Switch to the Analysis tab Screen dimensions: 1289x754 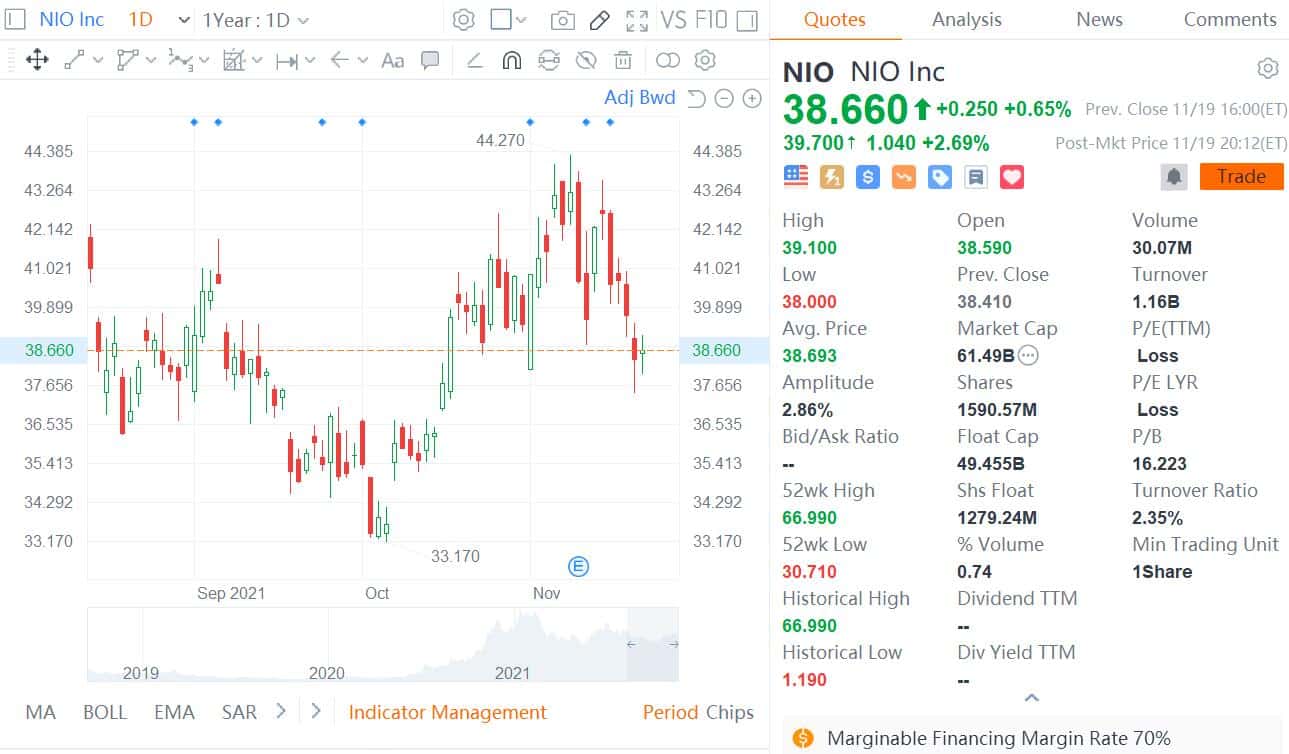(x=965, y=19)
